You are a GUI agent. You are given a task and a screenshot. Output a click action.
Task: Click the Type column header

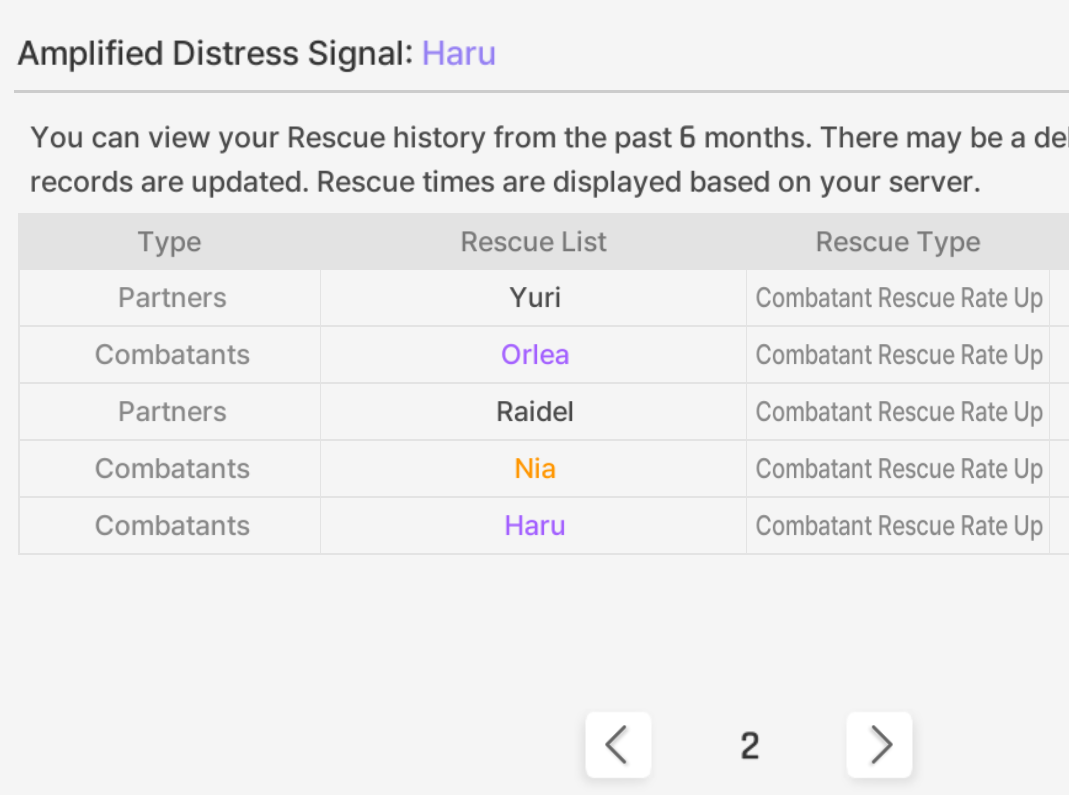170,242
